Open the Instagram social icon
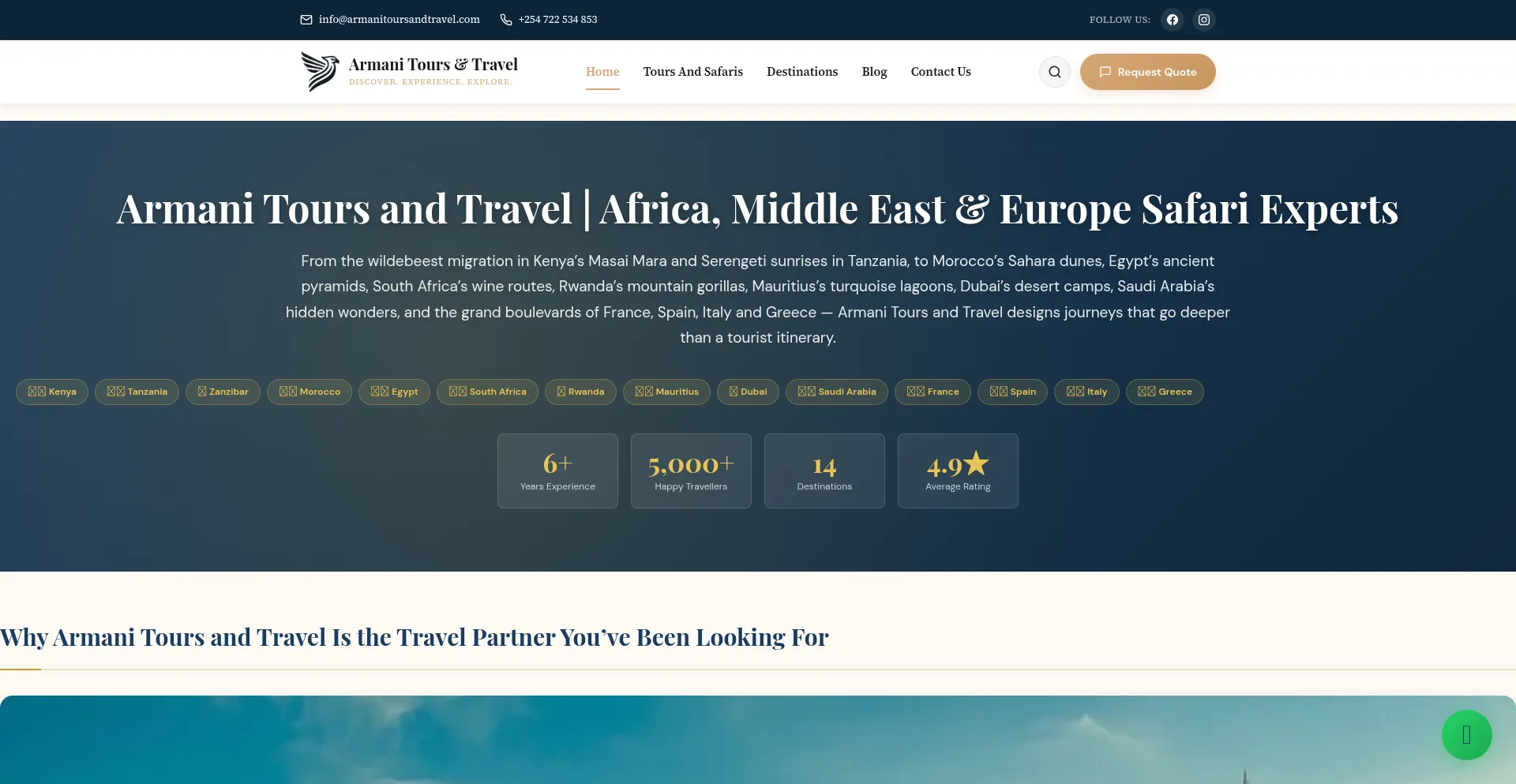 pos(1204,20)
